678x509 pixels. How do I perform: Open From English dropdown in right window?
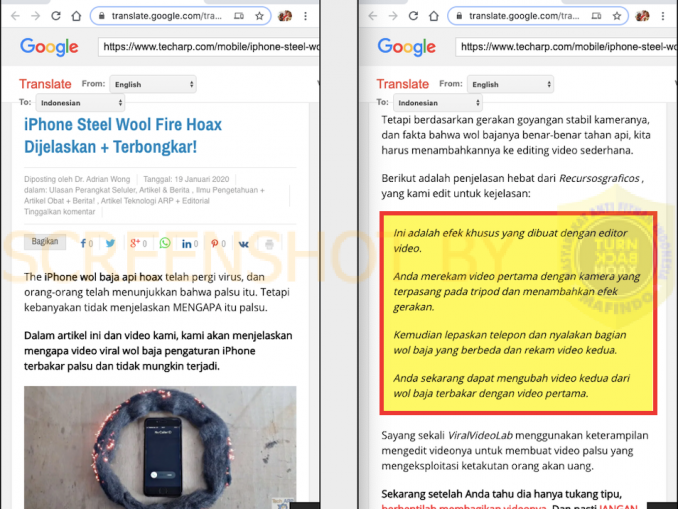[x=511, y=84]
